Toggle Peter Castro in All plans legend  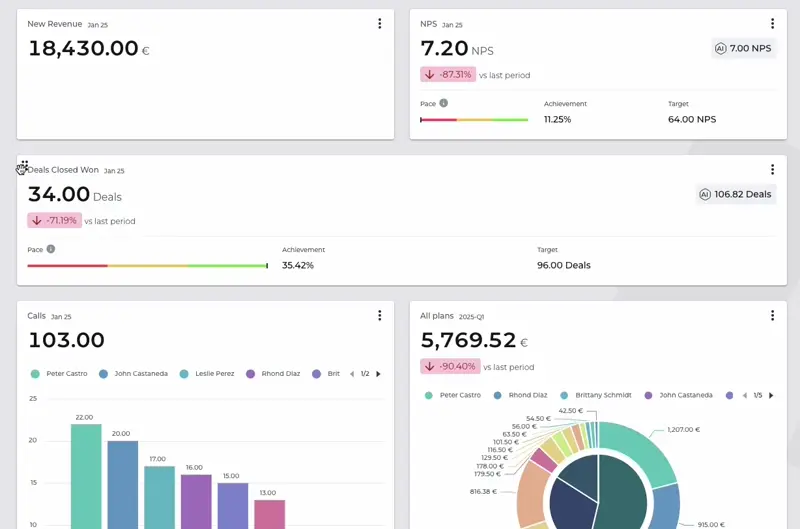[453, 395]
